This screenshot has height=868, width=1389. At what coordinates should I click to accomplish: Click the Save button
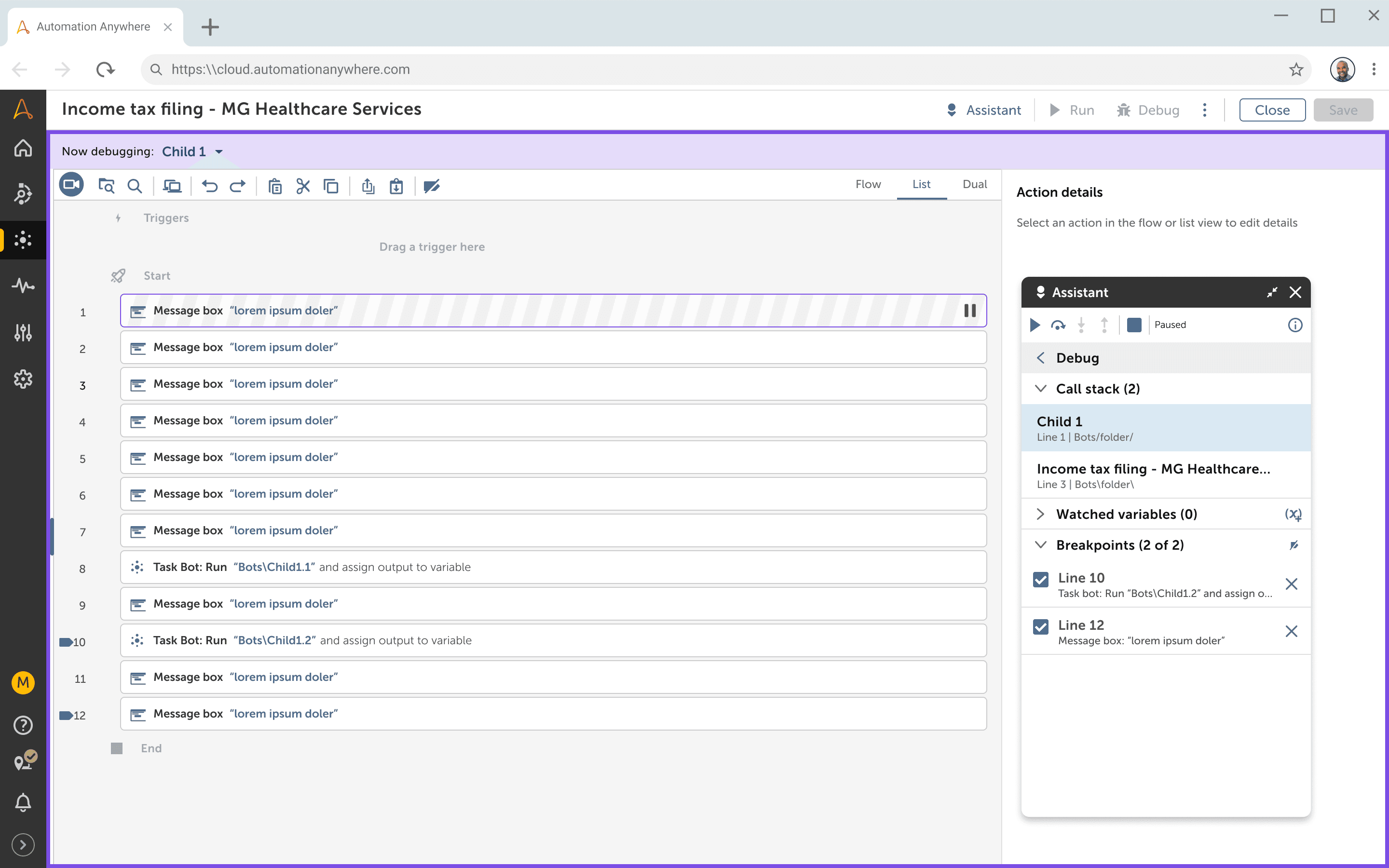pos(1343,110)
